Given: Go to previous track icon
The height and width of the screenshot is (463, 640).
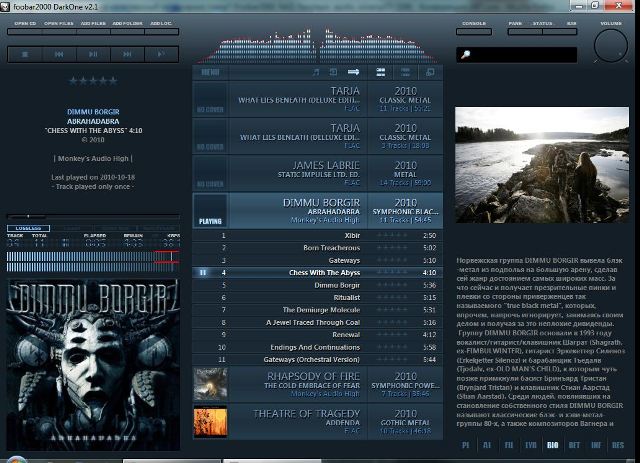Looking at the screenshot, I should coord(59,54).
